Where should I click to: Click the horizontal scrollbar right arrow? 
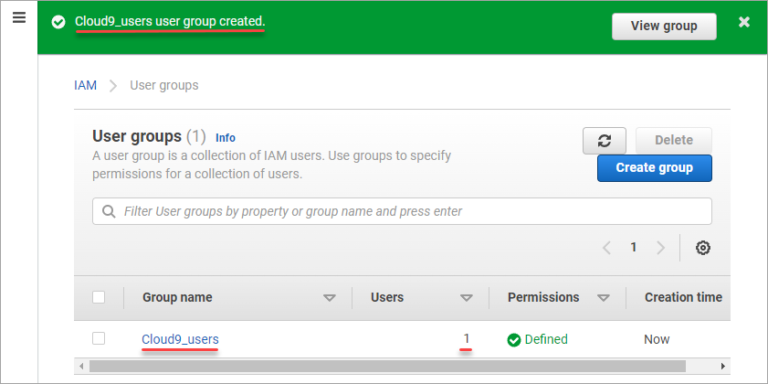[x=723, y=366]
